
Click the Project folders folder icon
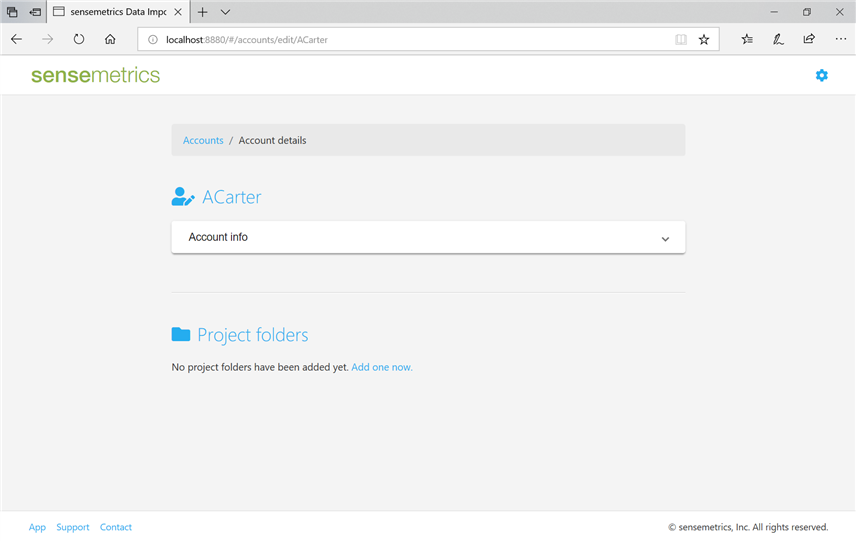pos(181,335)
